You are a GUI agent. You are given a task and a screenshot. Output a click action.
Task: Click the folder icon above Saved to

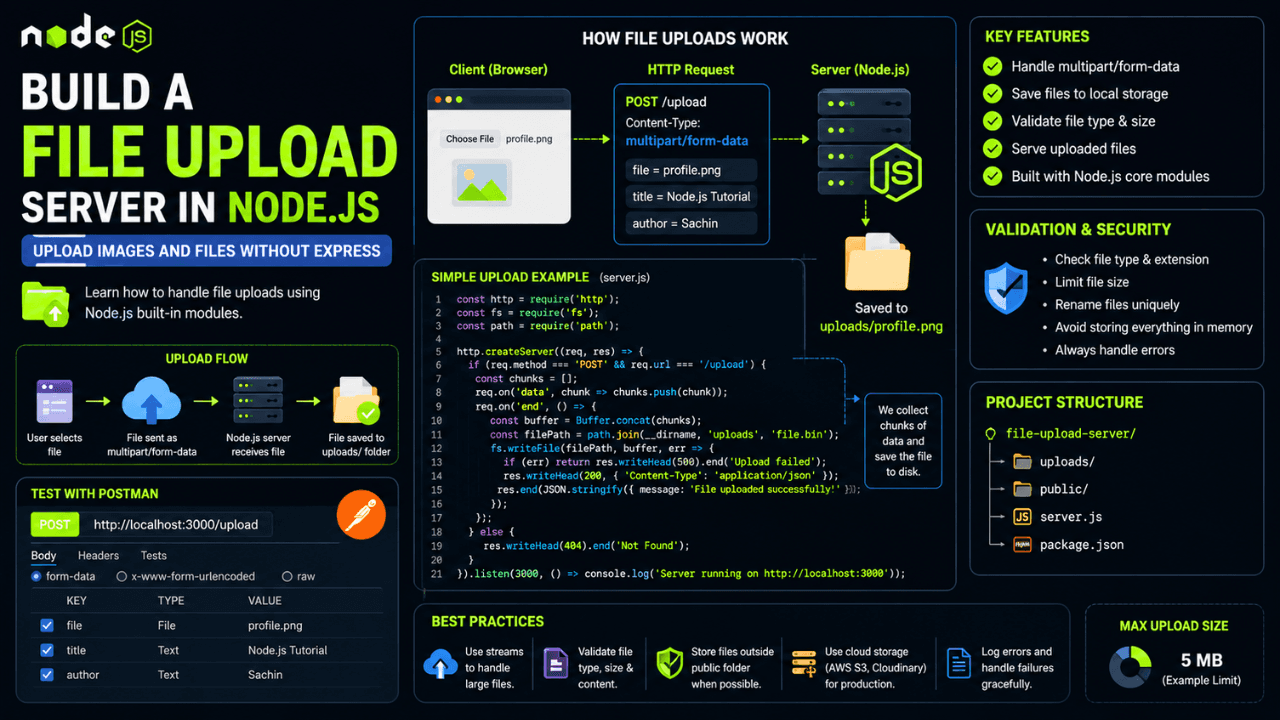[x=877, y=262]
